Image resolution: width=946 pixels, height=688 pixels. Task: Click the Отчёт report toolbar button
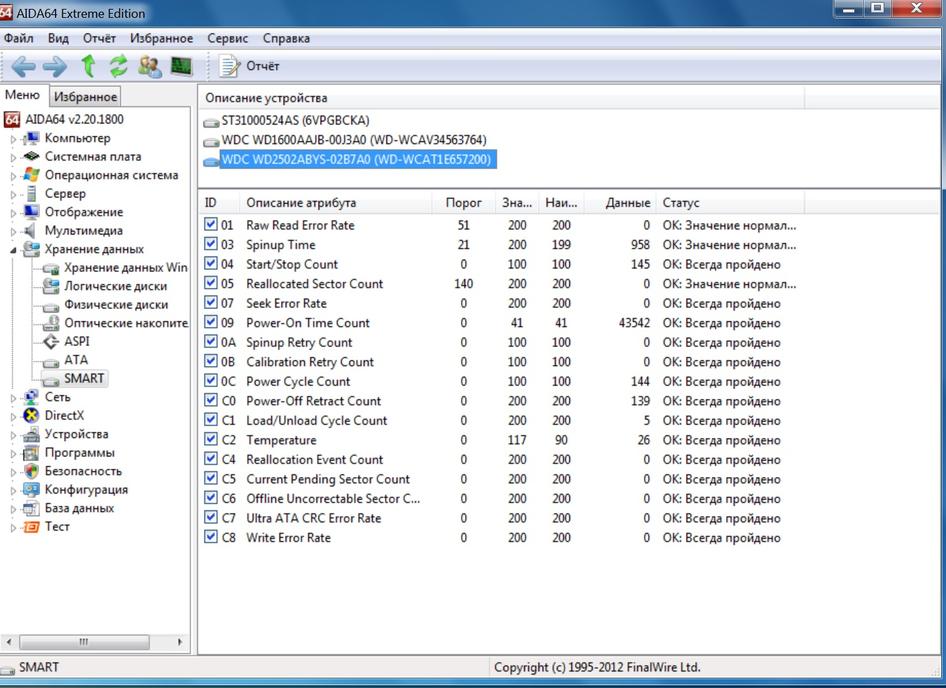pos(249,66)
